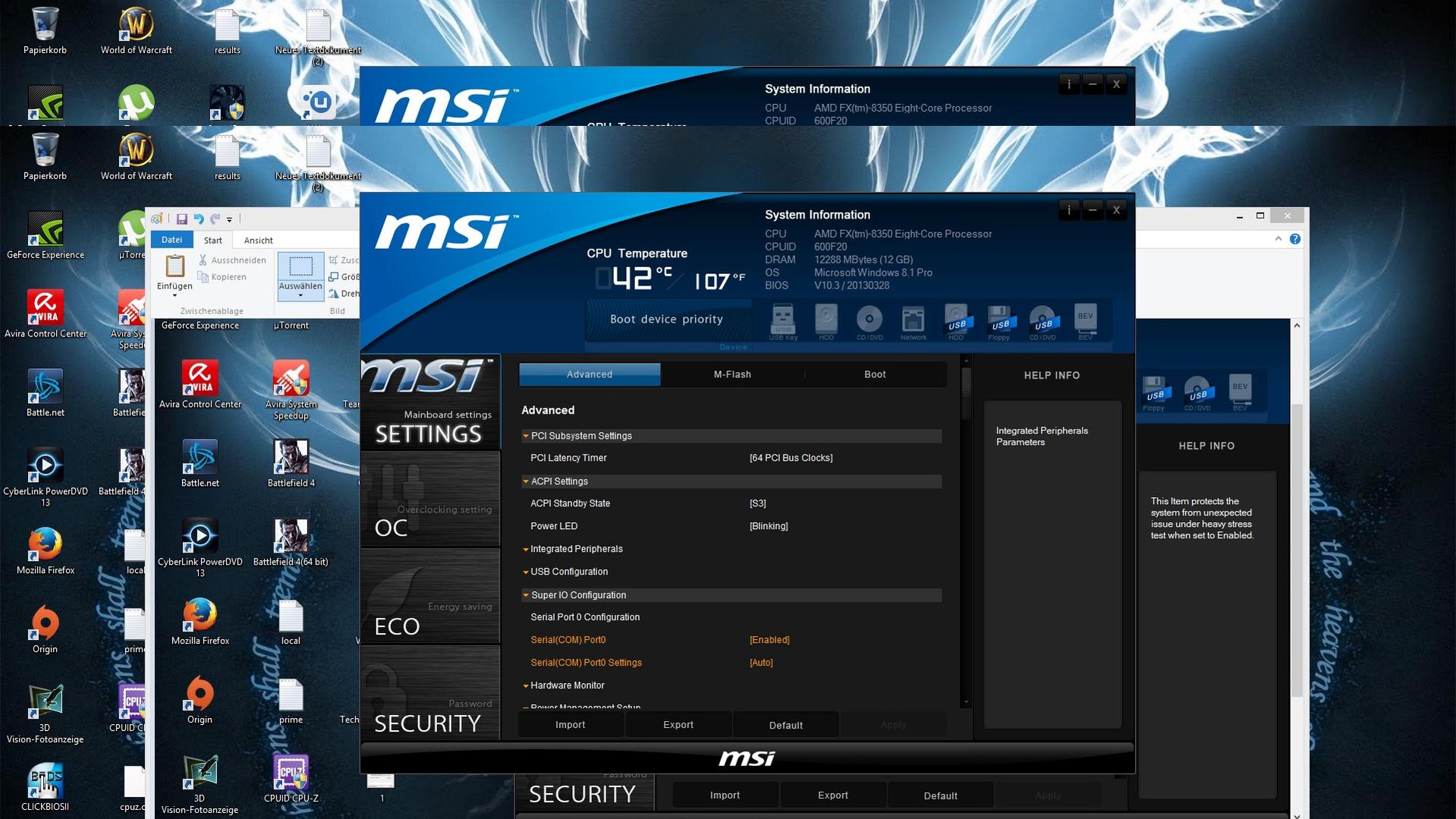Switch to the Start ribbon tab in Paint

click(x=213, y=241)
